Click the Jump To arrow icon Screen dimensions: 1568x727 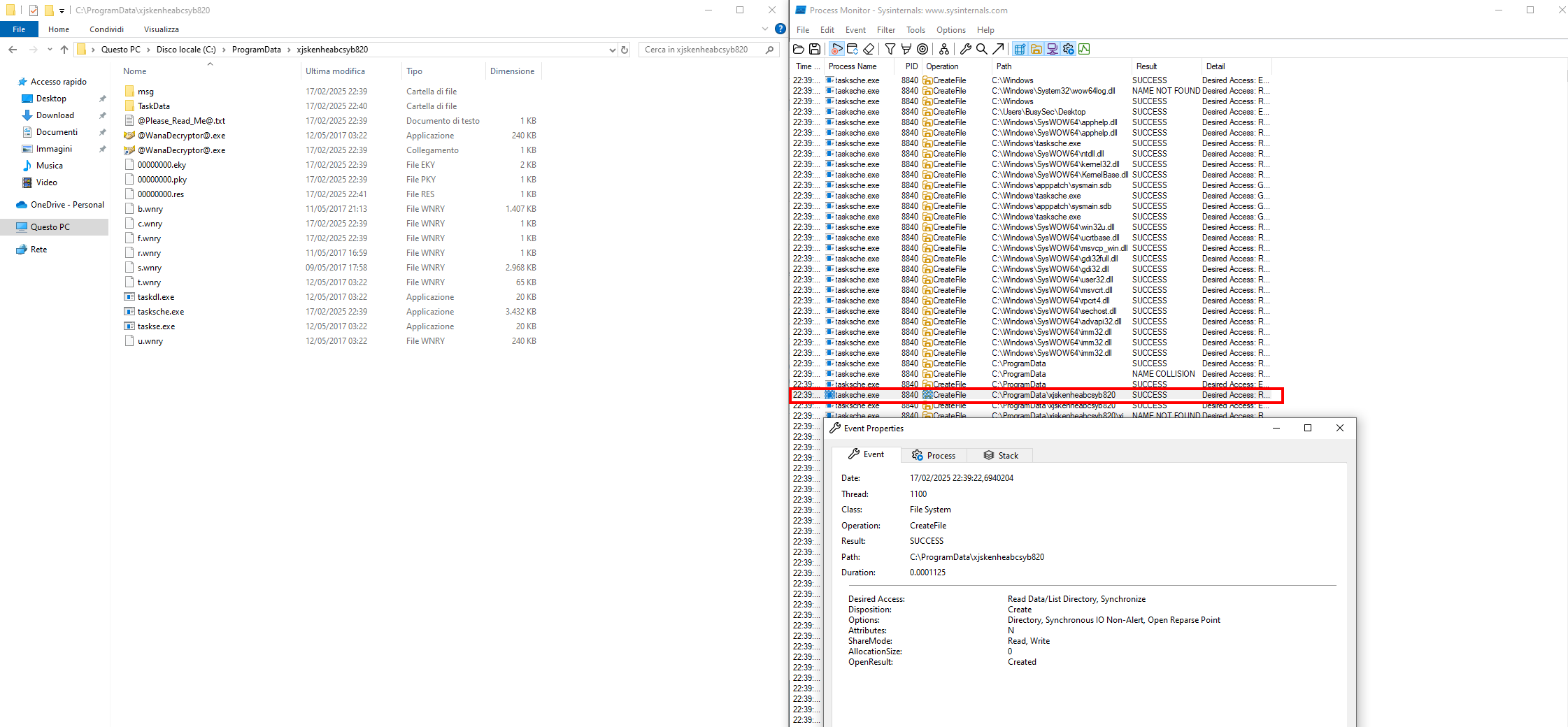[999, 49]
